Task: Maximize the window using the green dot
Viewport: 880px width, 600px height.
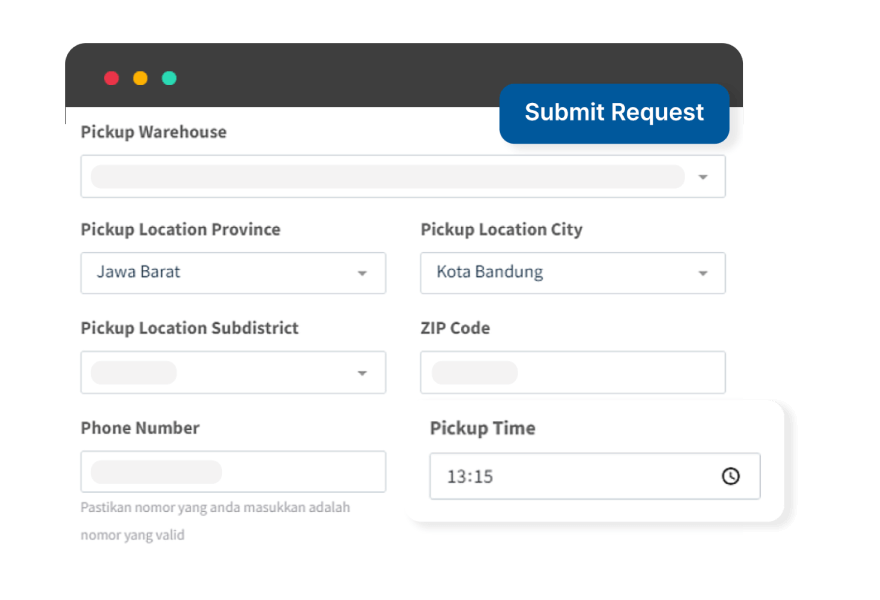Action: click(x=169, y=78)
